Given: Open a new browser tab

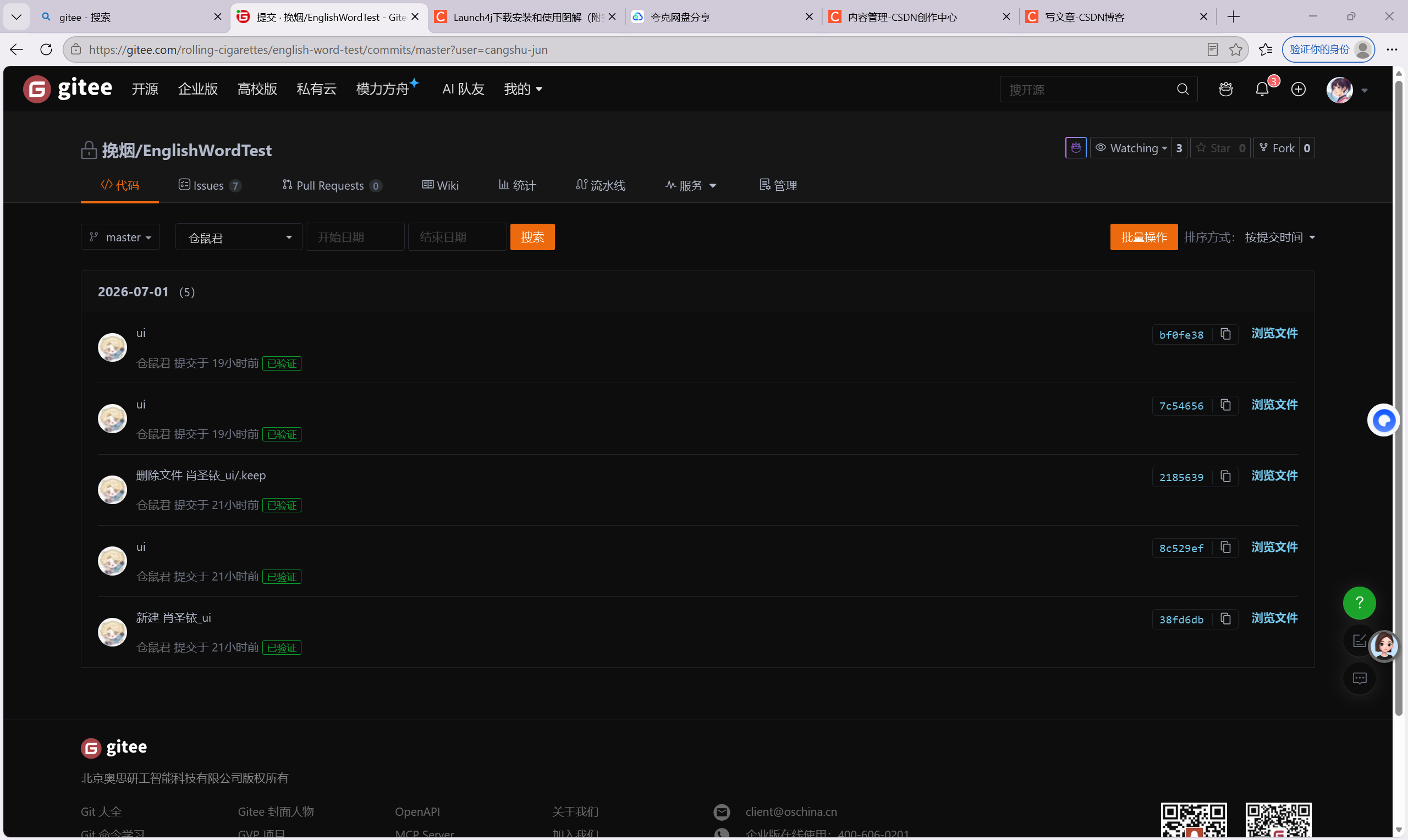Looking at the screenshot, I should coord(1234,17).
